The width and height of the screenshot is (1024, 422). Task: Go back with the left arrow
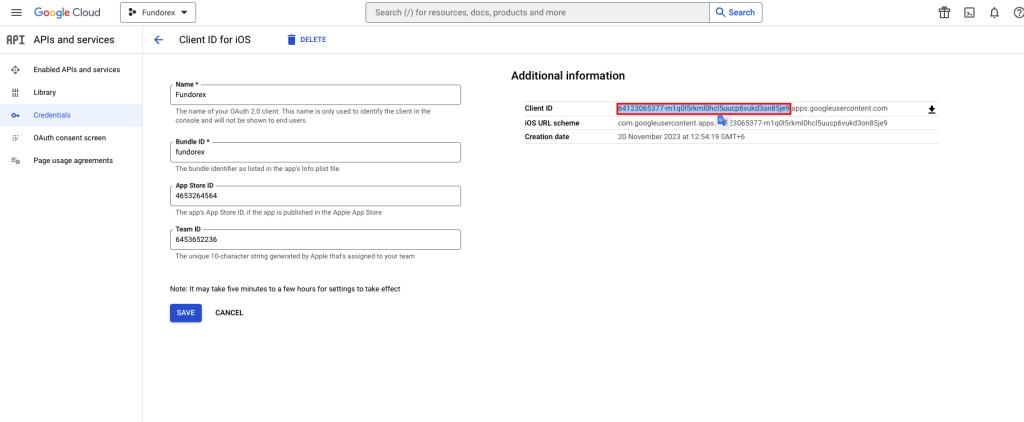[158, 40]
